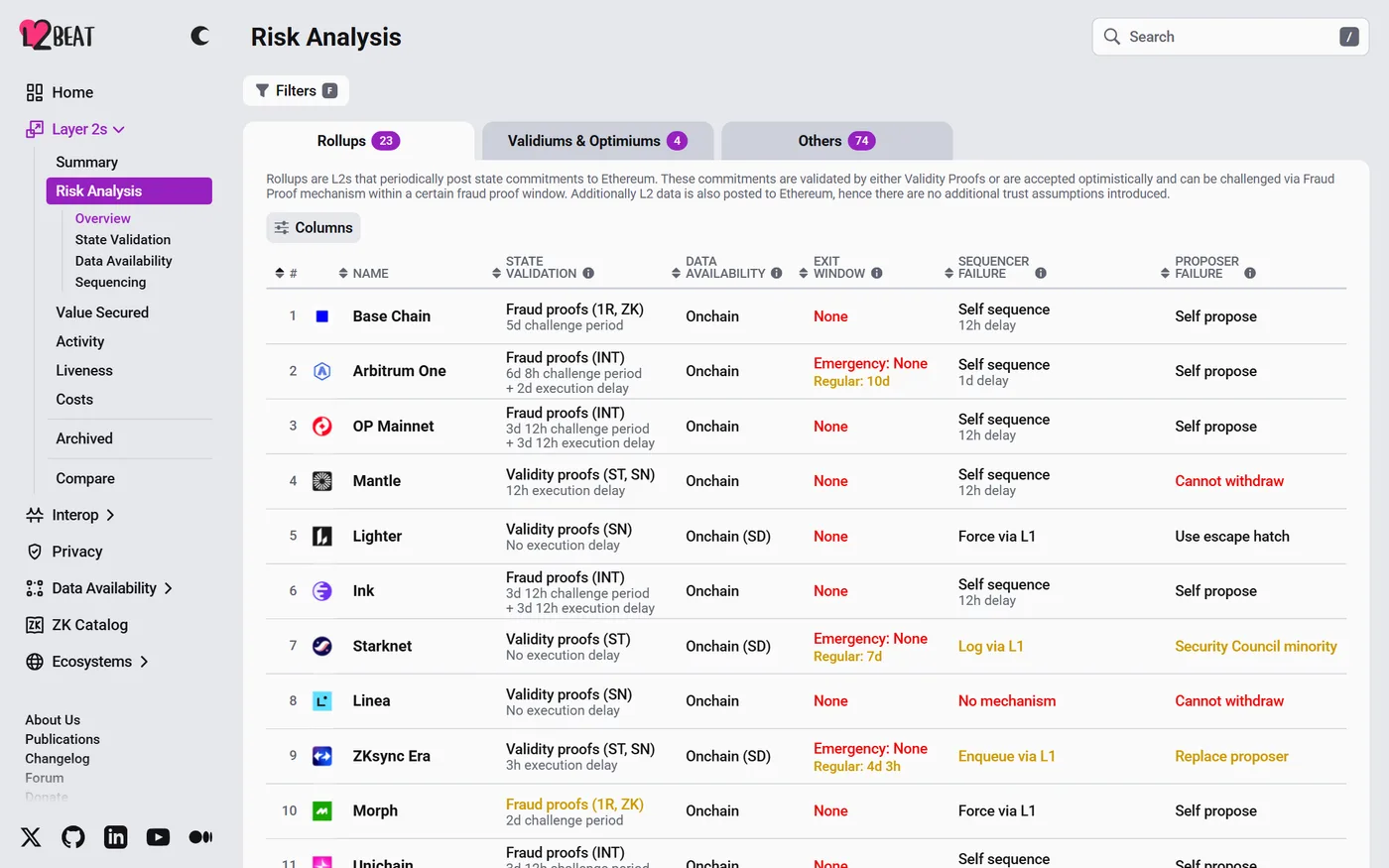Click the Ink project icon
Screen dimensions: 1389x868
[x=322, y=591]
